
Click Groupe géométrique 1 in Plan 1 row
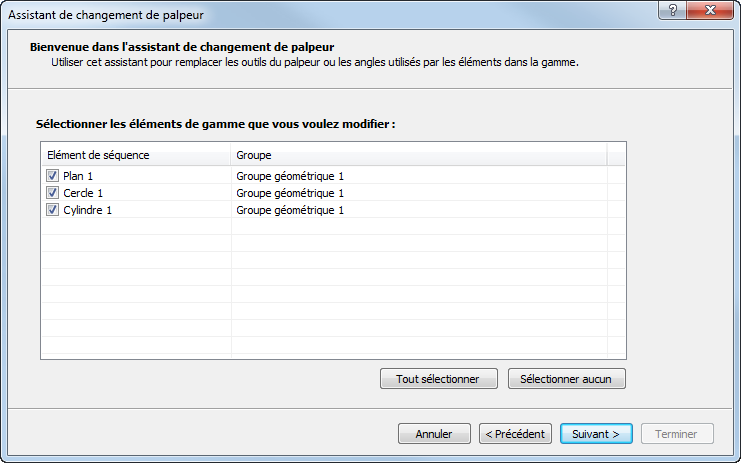(290, 176)
